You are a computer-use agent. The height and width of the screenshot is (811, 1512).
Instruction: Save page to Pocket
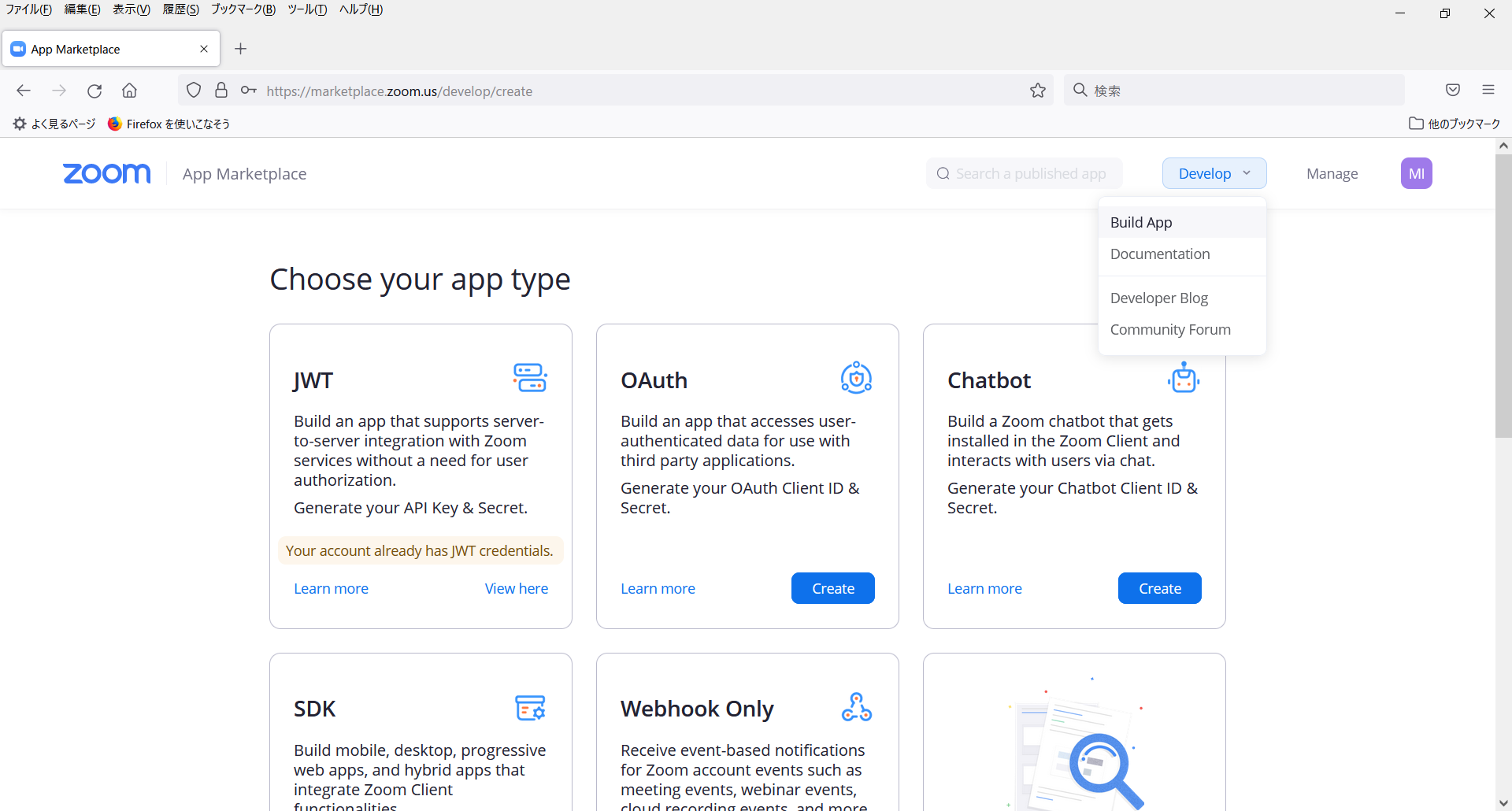click(x=1452, y=90)
